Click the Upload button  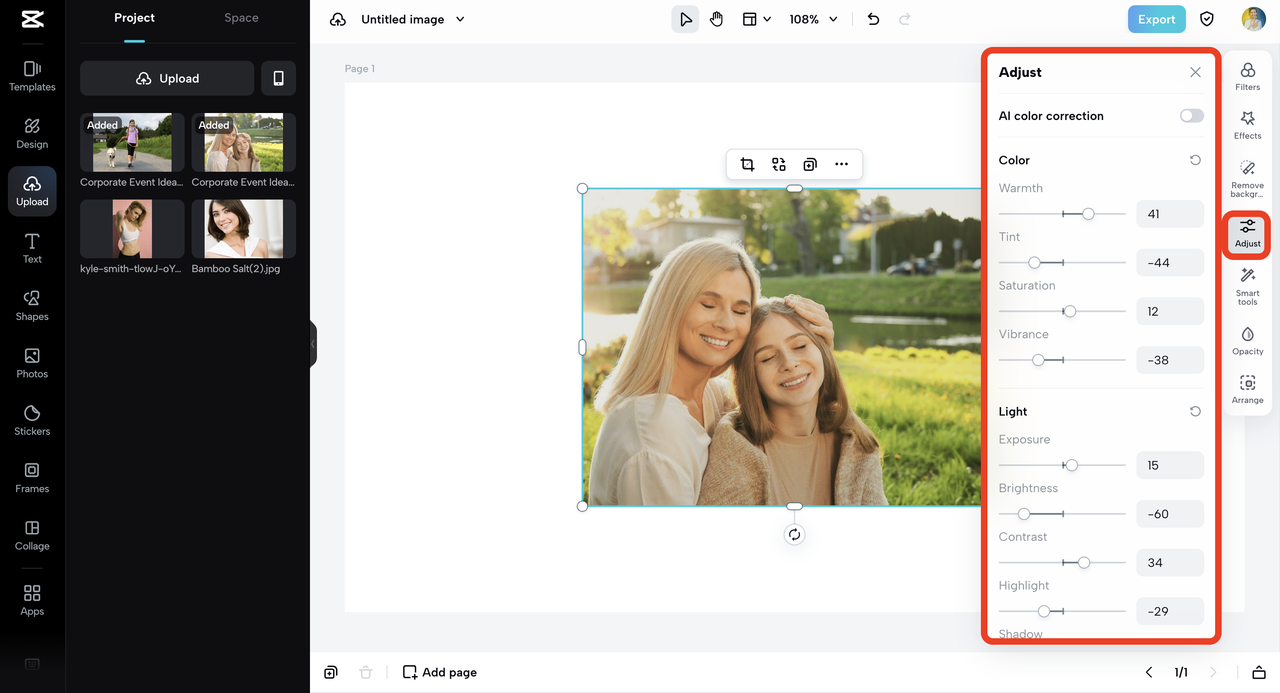point(167,78)
